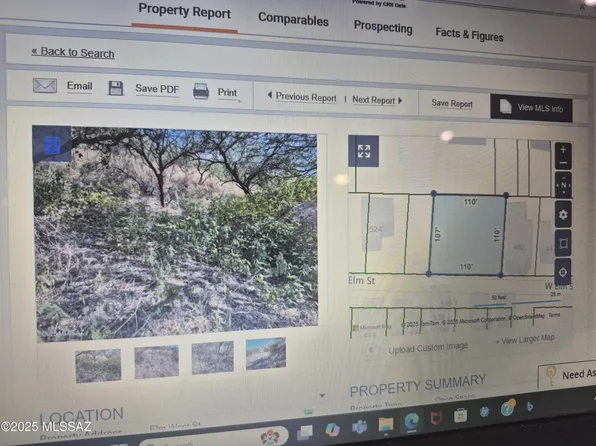
Task: Zoom out on the map with minus
Action: (x=563, y=163)
